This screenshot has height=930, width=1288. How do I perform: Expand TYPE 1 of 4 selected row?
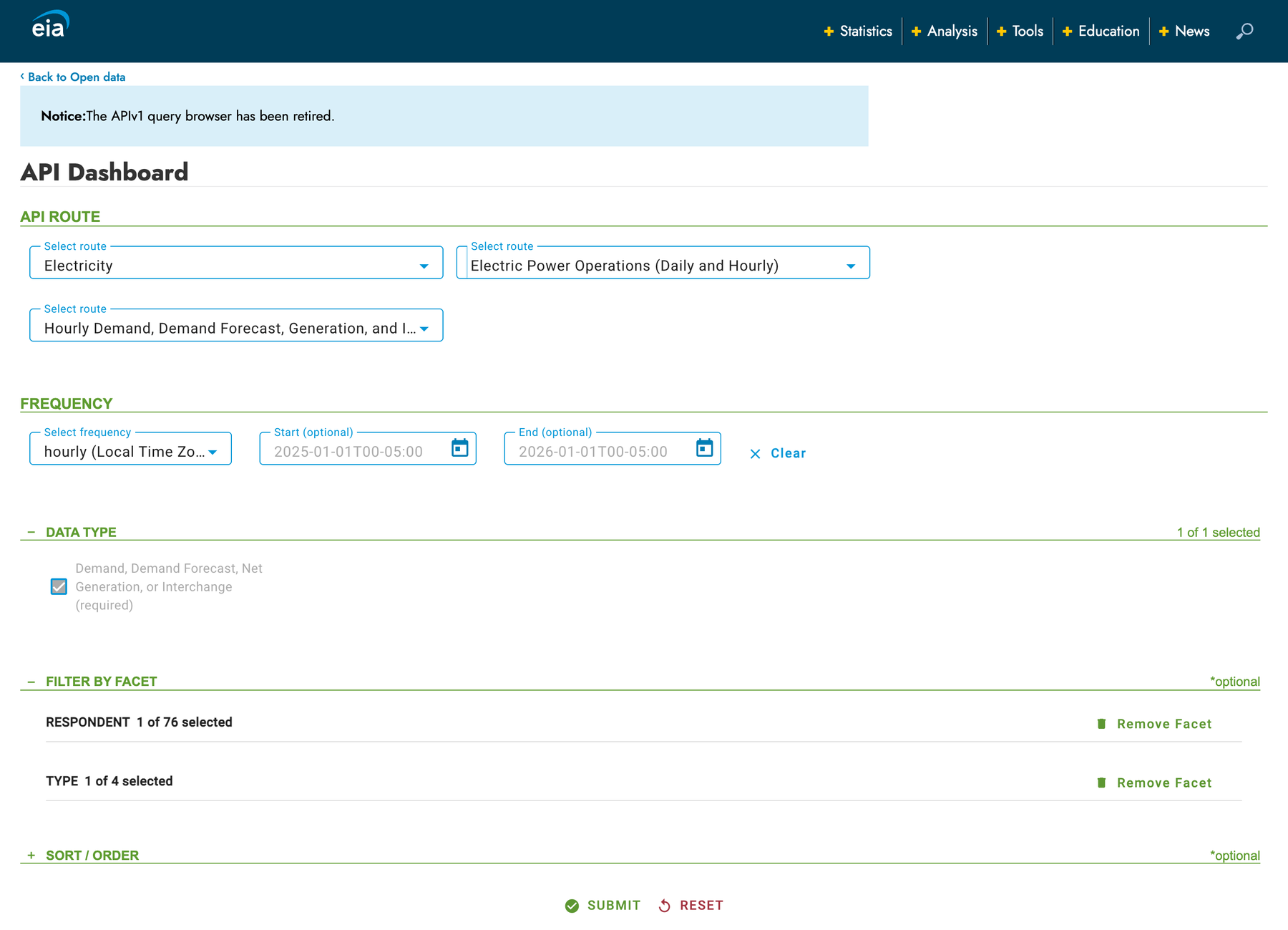click(x=109, y=781)
